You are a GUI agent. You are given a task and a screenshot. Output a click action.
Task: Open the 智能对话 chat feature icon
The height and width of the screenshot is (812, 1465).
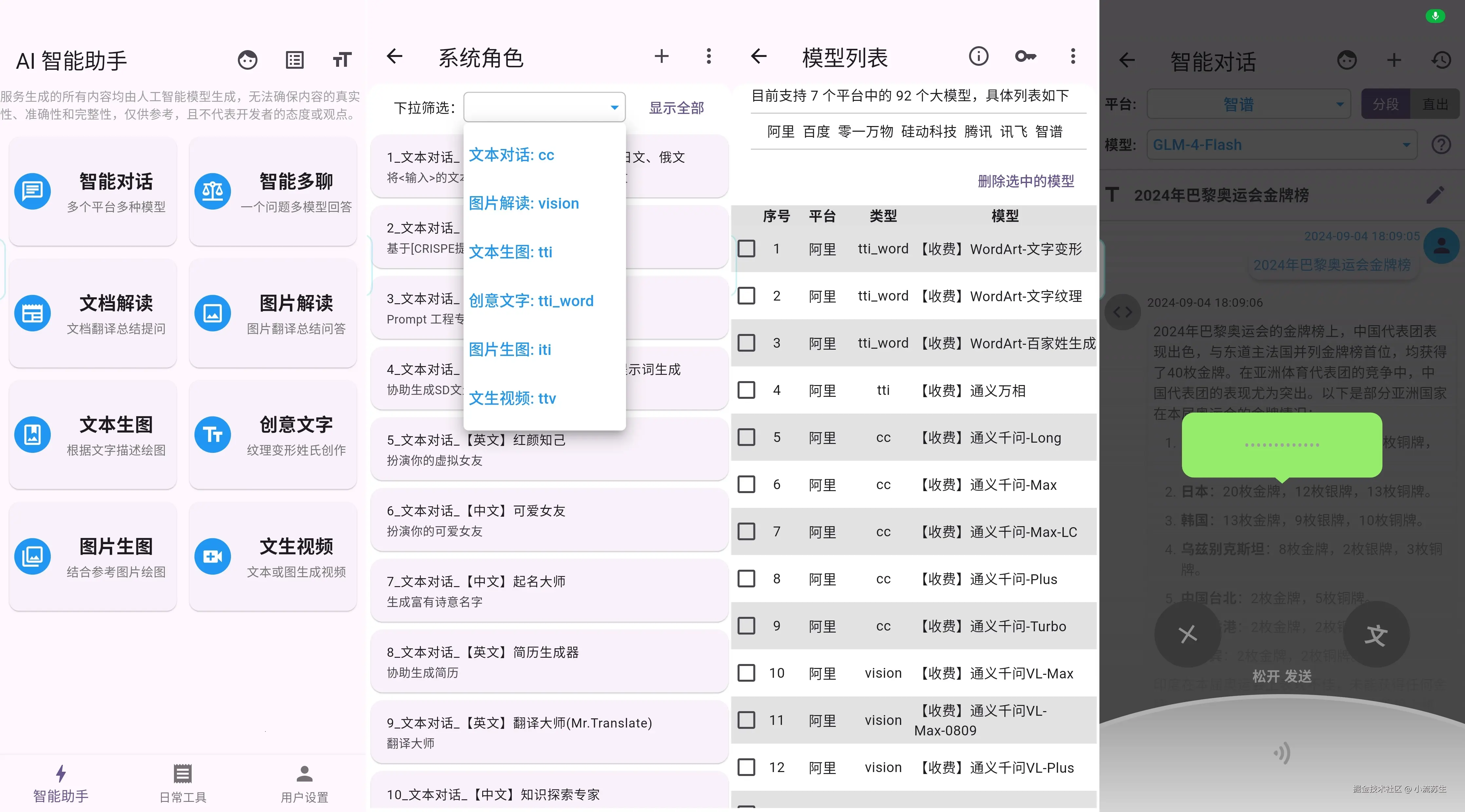(x=32, y=192)
